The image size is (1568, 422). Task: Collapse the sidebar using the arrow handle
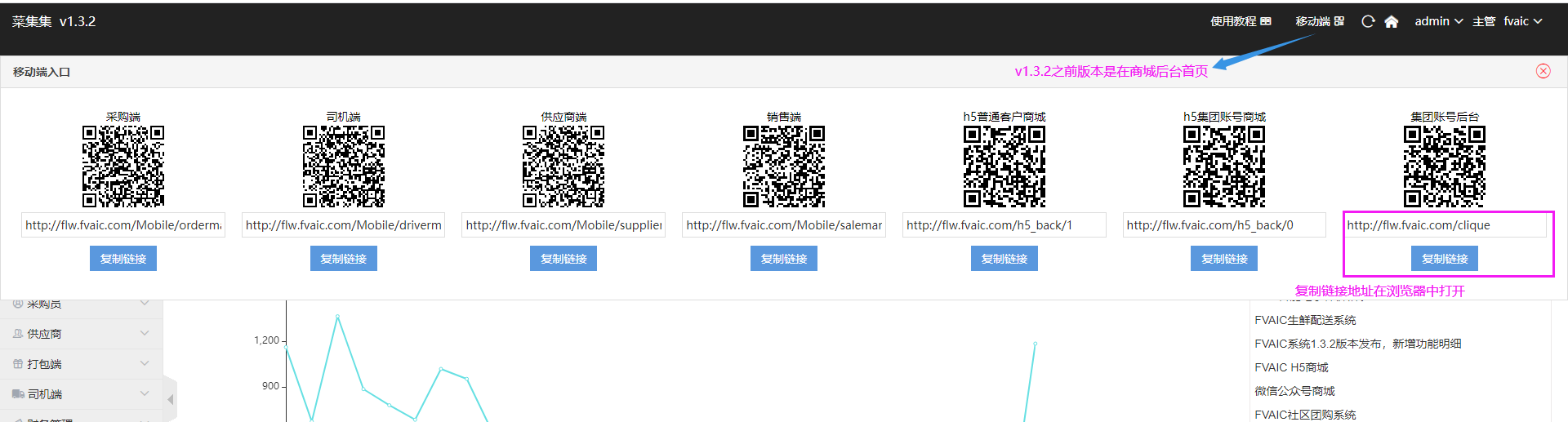click(171, 399)
